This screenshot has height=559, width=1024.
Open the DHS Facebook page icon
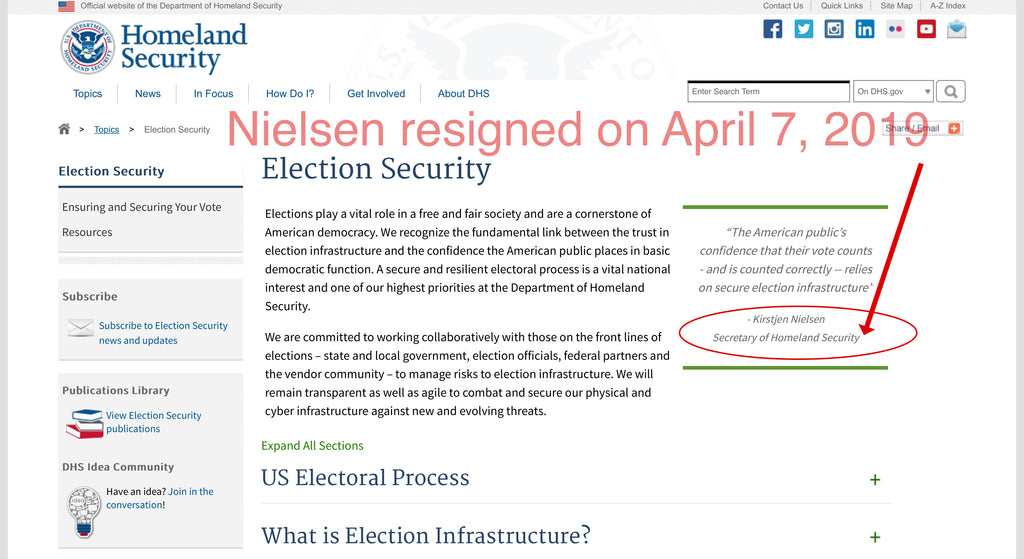point(773,29)
